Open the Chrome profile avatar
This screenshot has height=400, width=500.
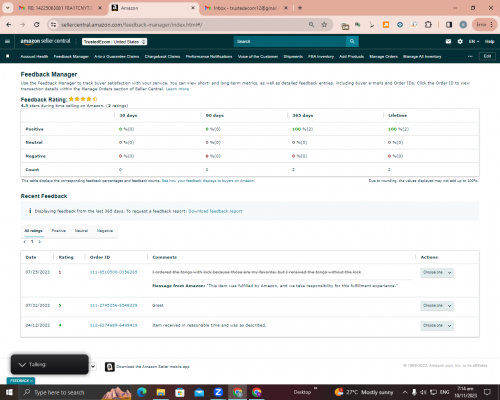(463, 25)
